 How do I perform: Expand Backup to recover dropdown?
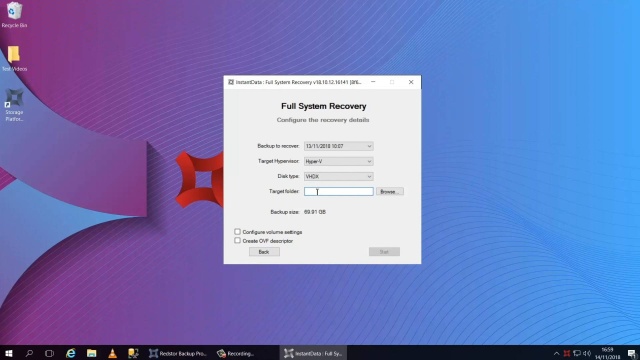click(338, 146)
